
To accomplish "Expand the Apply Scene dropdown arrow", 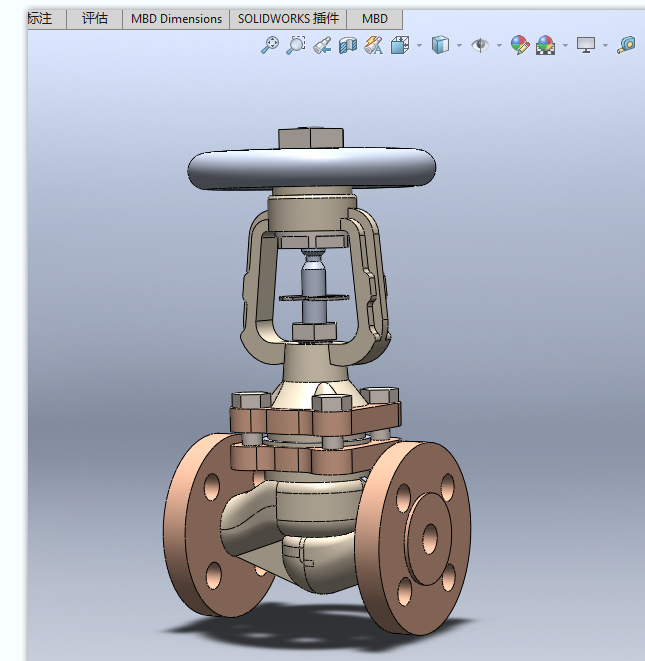I will pyautogui.click(x=565, y=45).
